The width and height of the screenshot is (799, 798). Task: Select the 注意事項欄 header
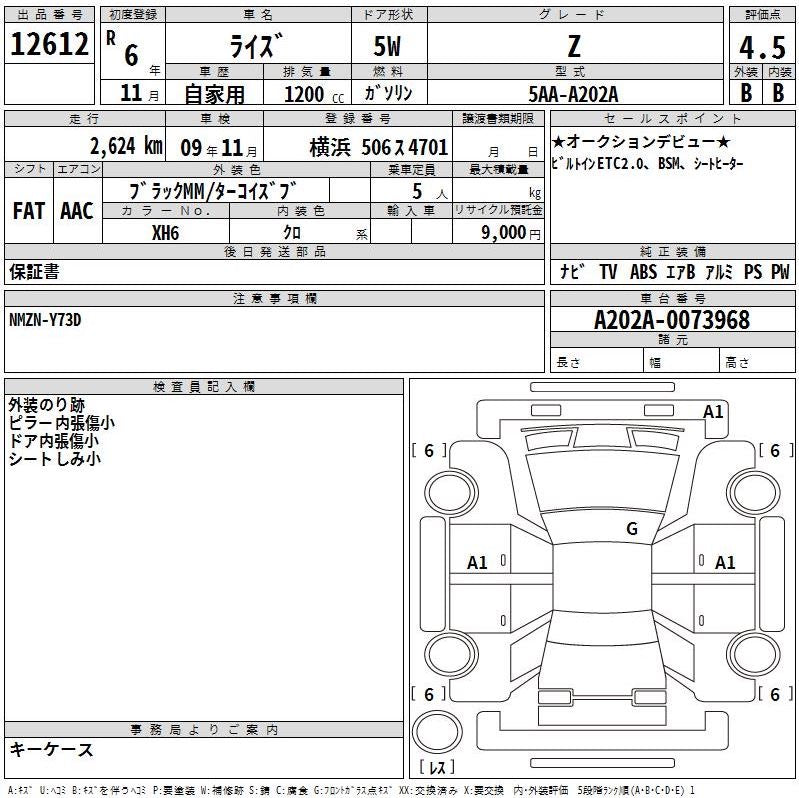pyautogui.click(x=274, y=299)
